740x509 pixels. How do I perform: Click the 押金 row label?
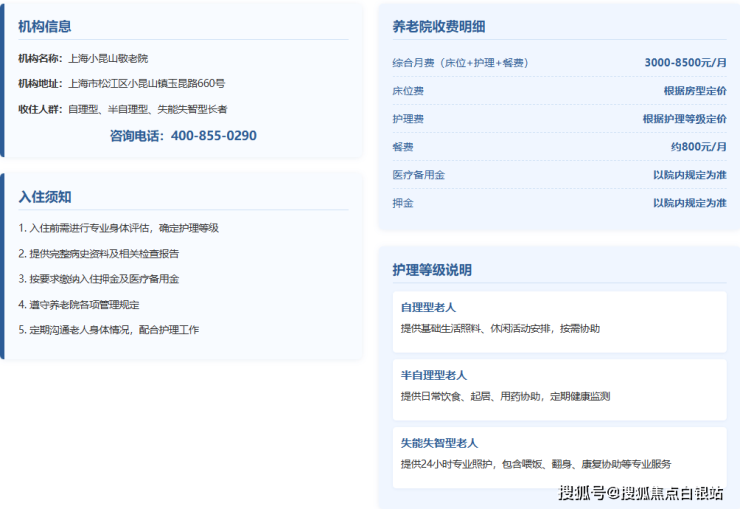point(403,203)
